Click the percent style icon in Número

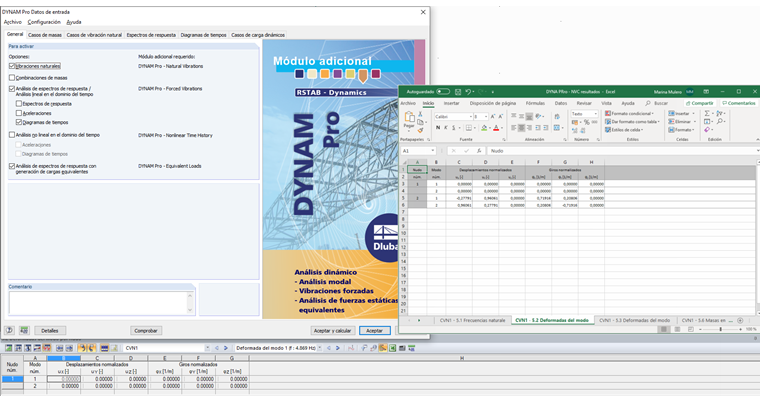tap(586, 122)
